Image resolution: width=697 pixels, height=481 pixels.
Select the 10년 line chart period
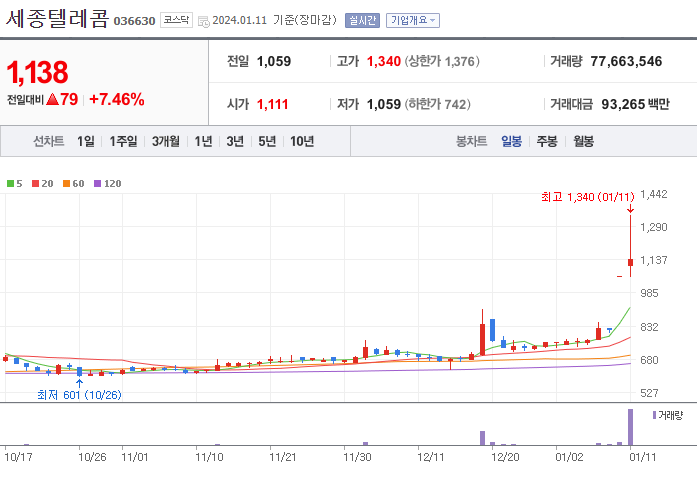[302, 141]
